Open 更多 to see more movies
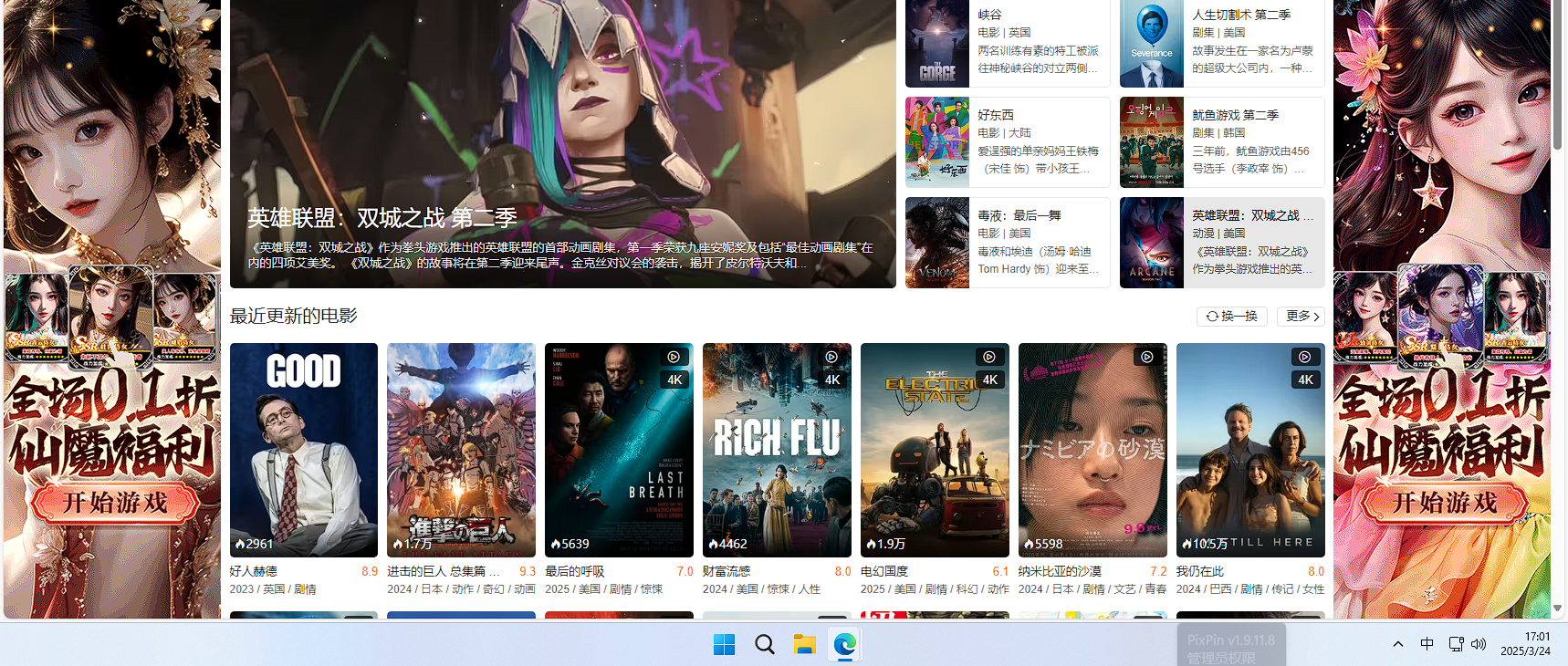The image size is (1568, 666). 1301,316
